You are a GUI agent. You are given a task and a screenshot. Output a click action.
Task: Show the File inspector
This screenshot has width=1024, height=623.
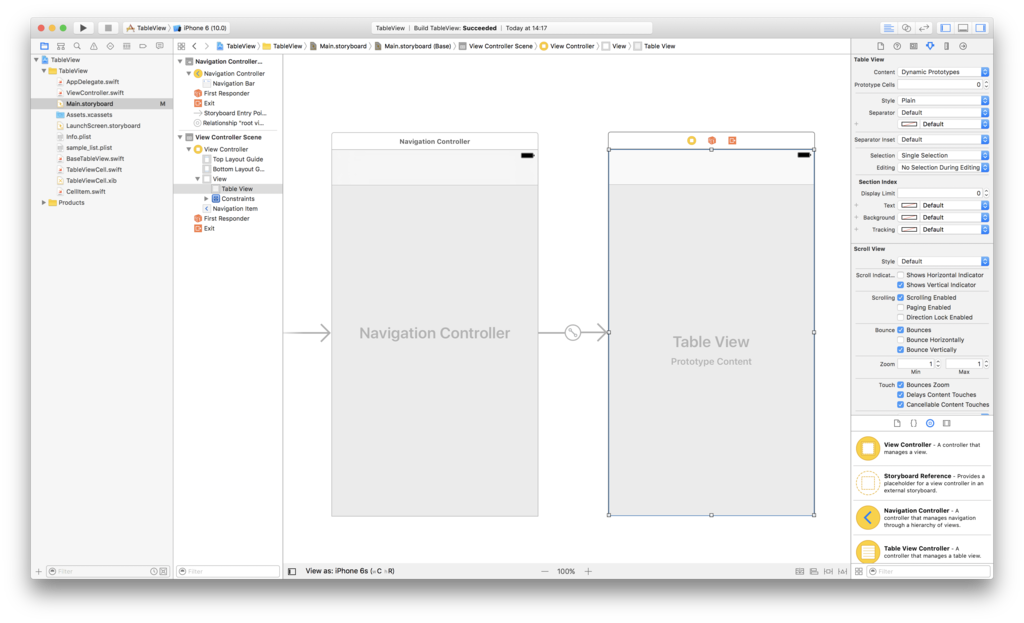tap(880, 46)
